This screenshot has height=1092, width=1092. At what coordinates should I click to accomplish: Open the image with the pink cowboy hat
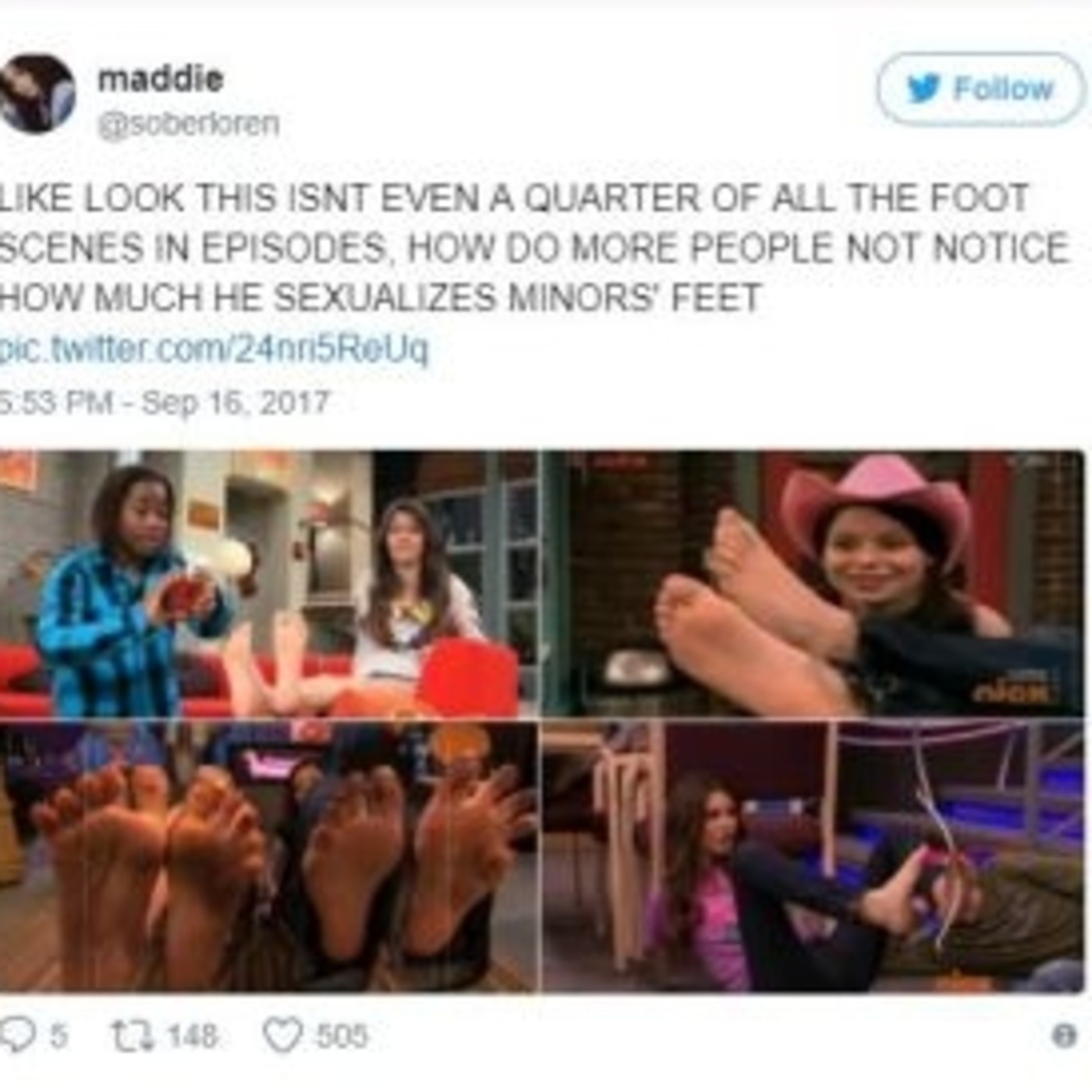(813, 583)
